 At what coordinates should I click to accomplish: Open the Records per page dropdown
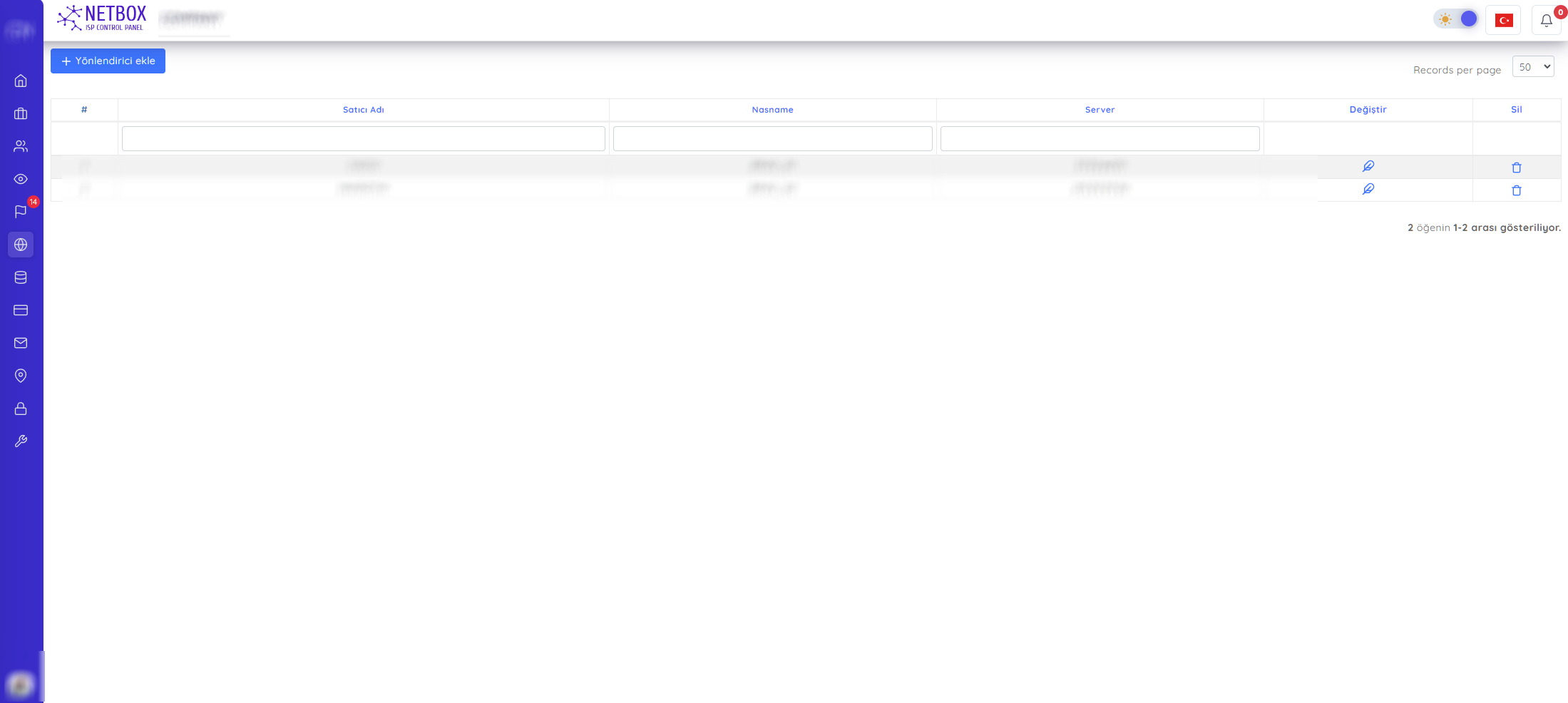[1532, 67]
